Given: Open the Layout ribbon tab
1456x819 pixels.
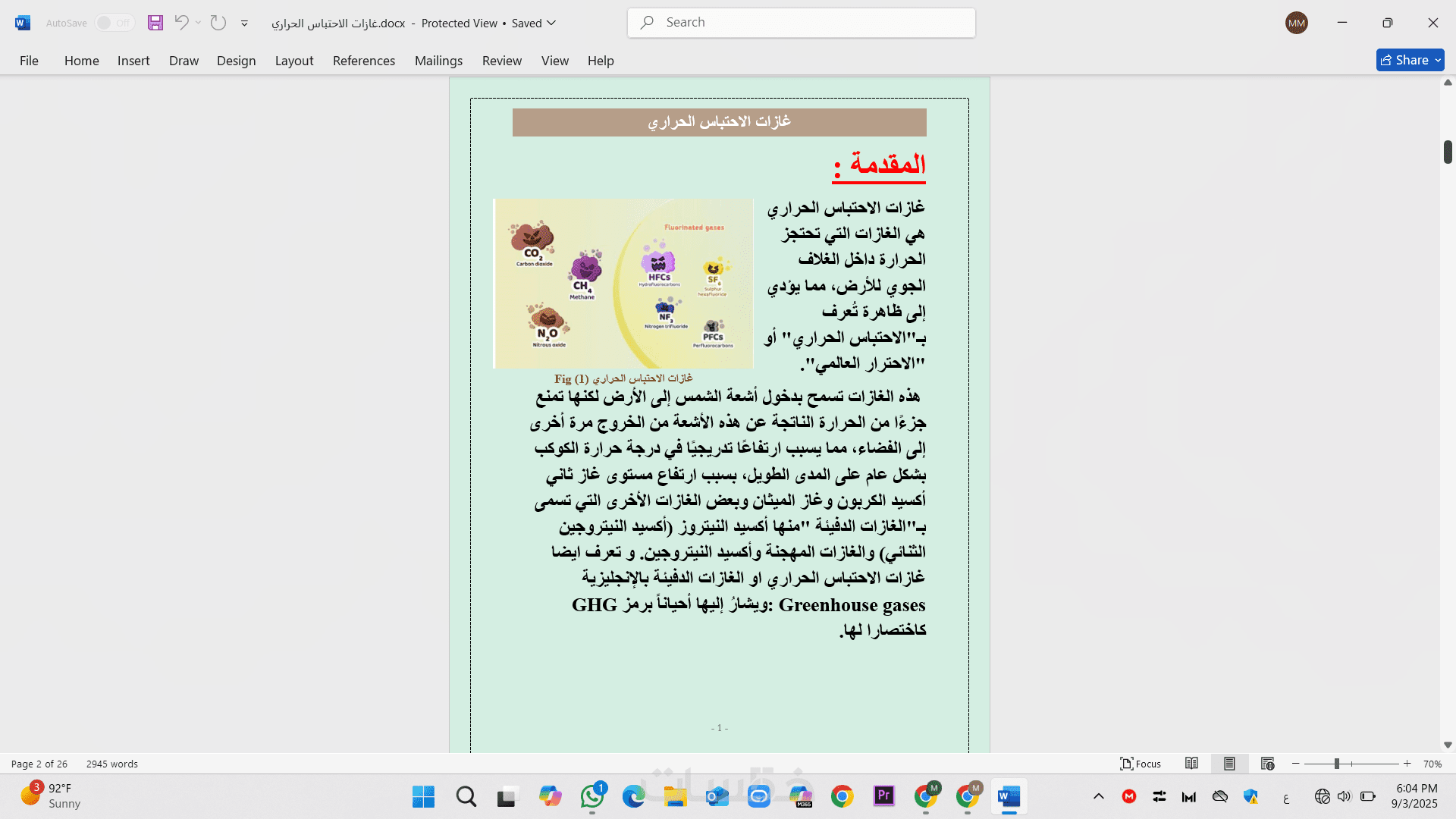Looking at the screenshot, I should (x=293, y=61).
